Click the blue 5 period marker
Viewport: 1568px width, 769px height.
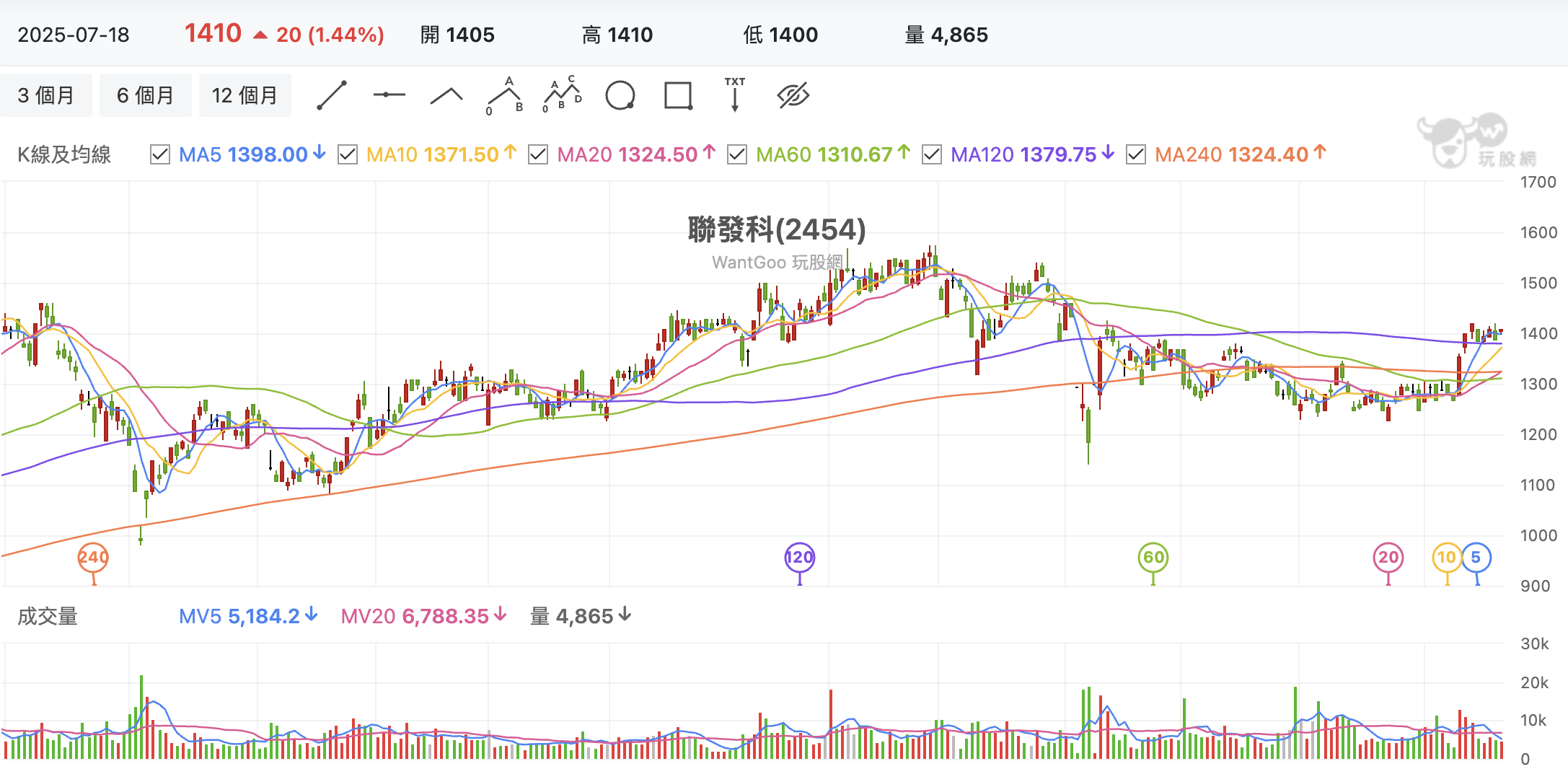(1476, 558)
